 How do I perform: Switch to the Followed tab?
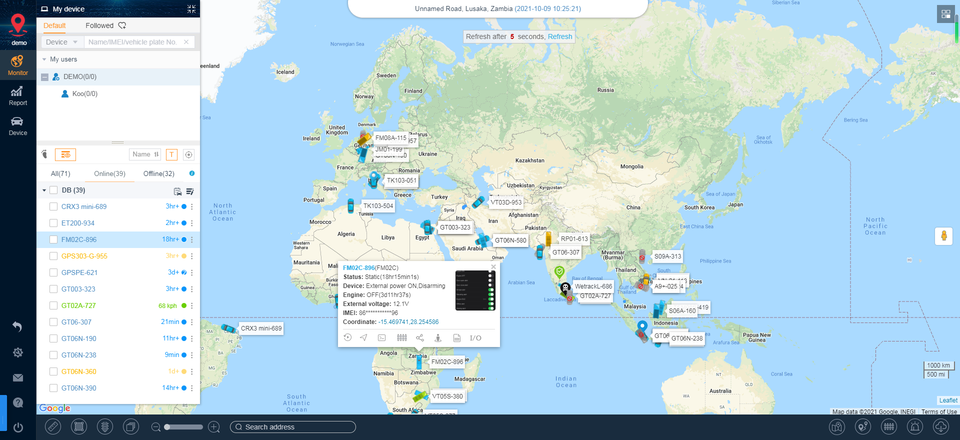105,26
